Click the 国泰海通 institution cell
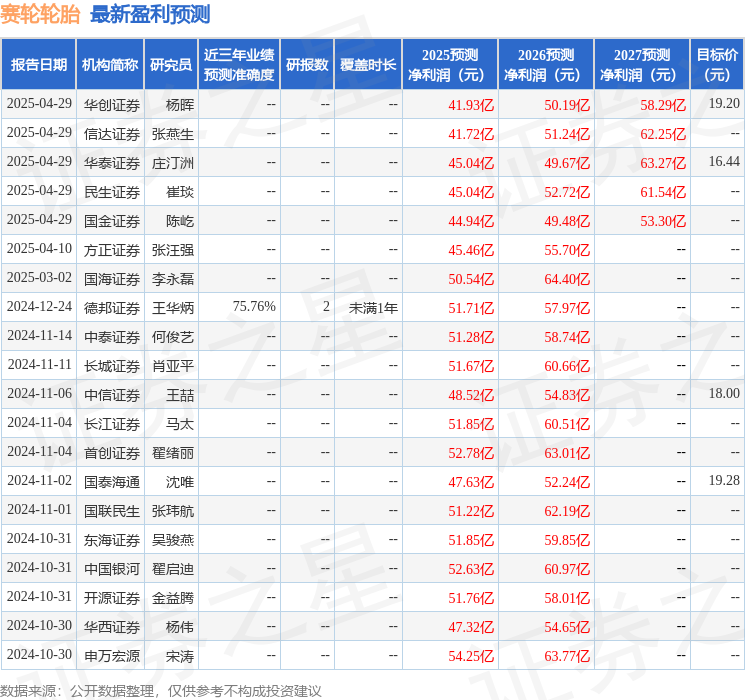The width and height of the screenshot is (745, 700). point(112,482)
